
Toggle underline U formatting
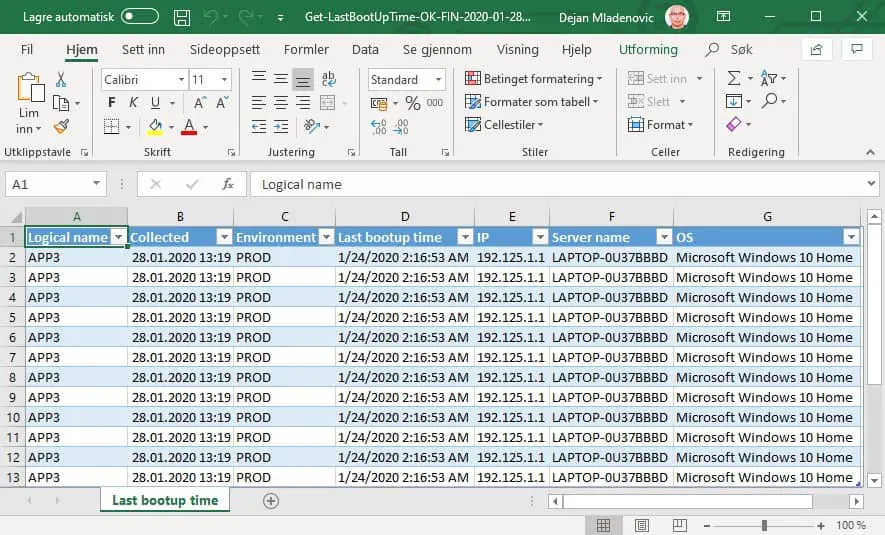[x=155, y=103]
